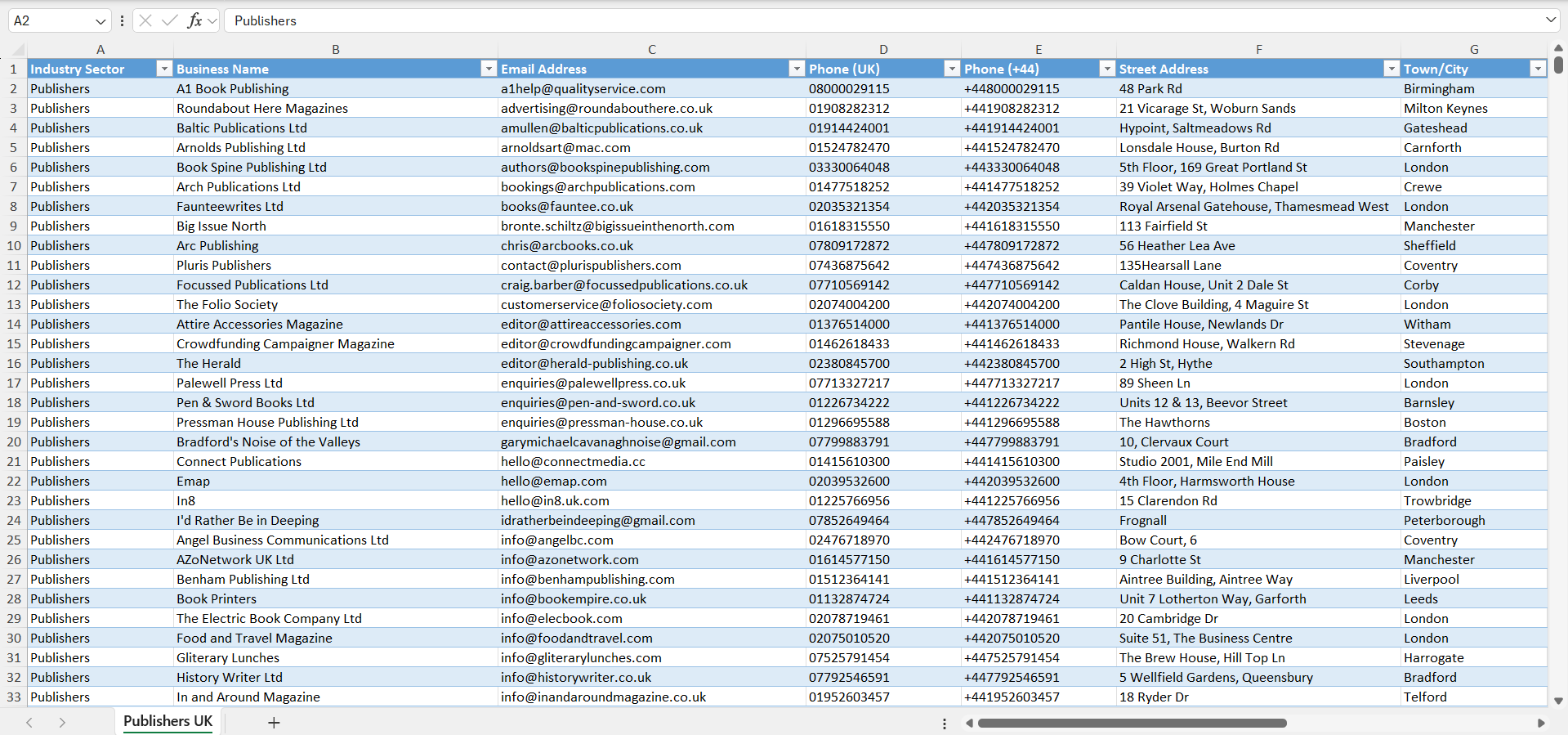Select column F header
The image size is (1568, 735).
[1258, 49]
